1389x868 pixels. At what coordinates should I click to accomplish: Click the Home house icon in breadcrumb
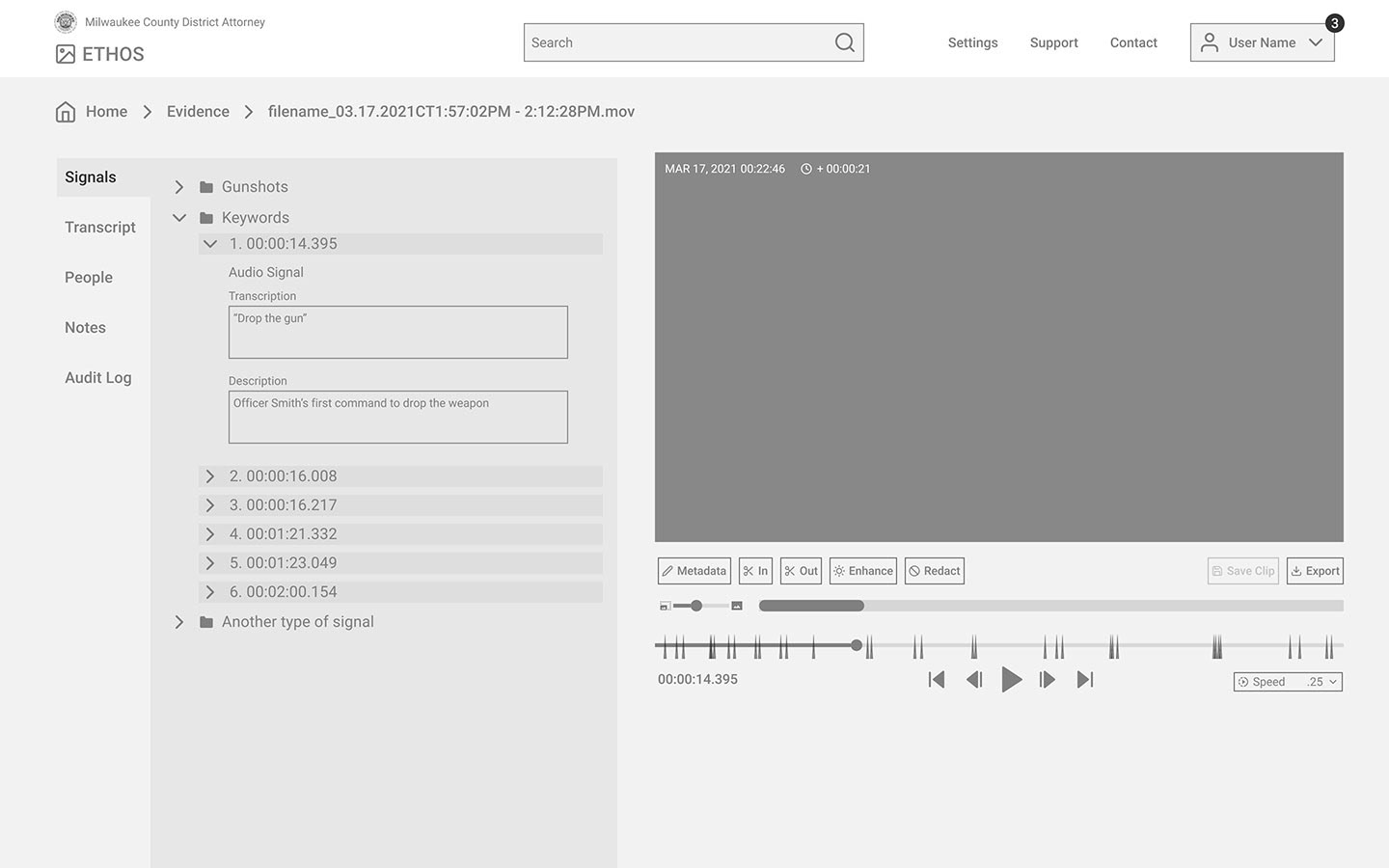click(66, 112)
